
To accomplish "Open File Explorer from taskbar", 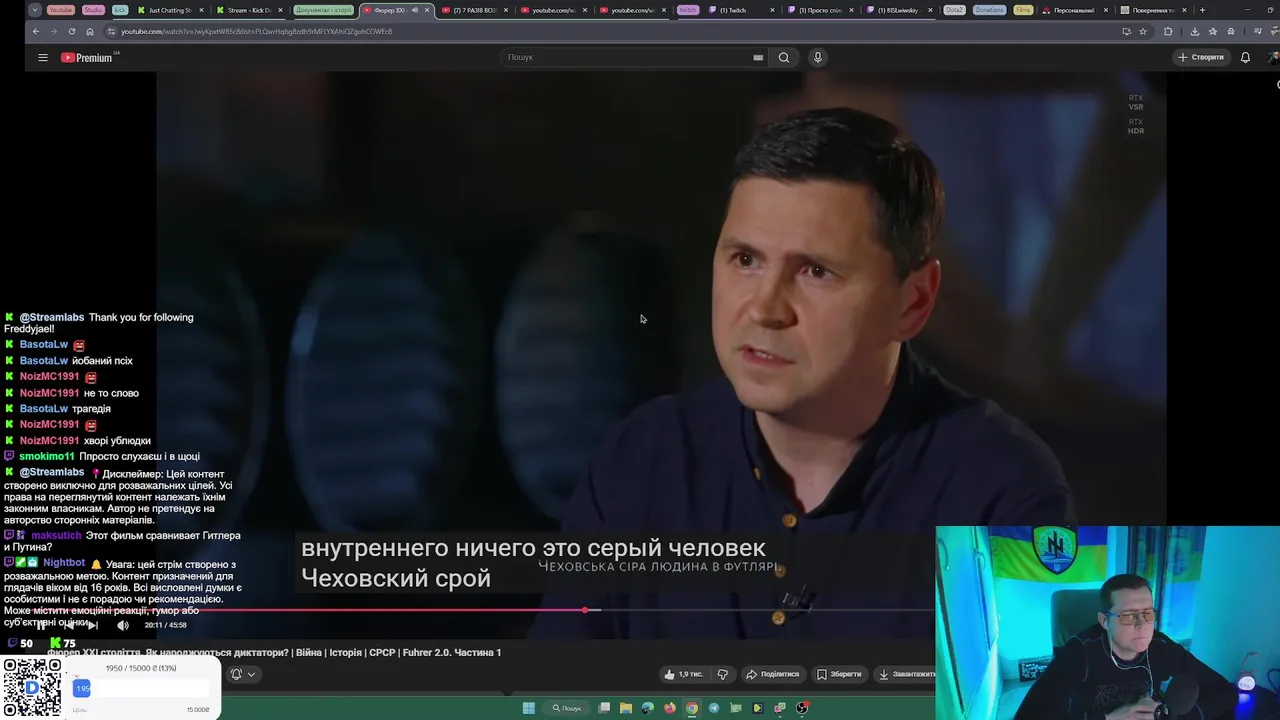I will 626,708.
